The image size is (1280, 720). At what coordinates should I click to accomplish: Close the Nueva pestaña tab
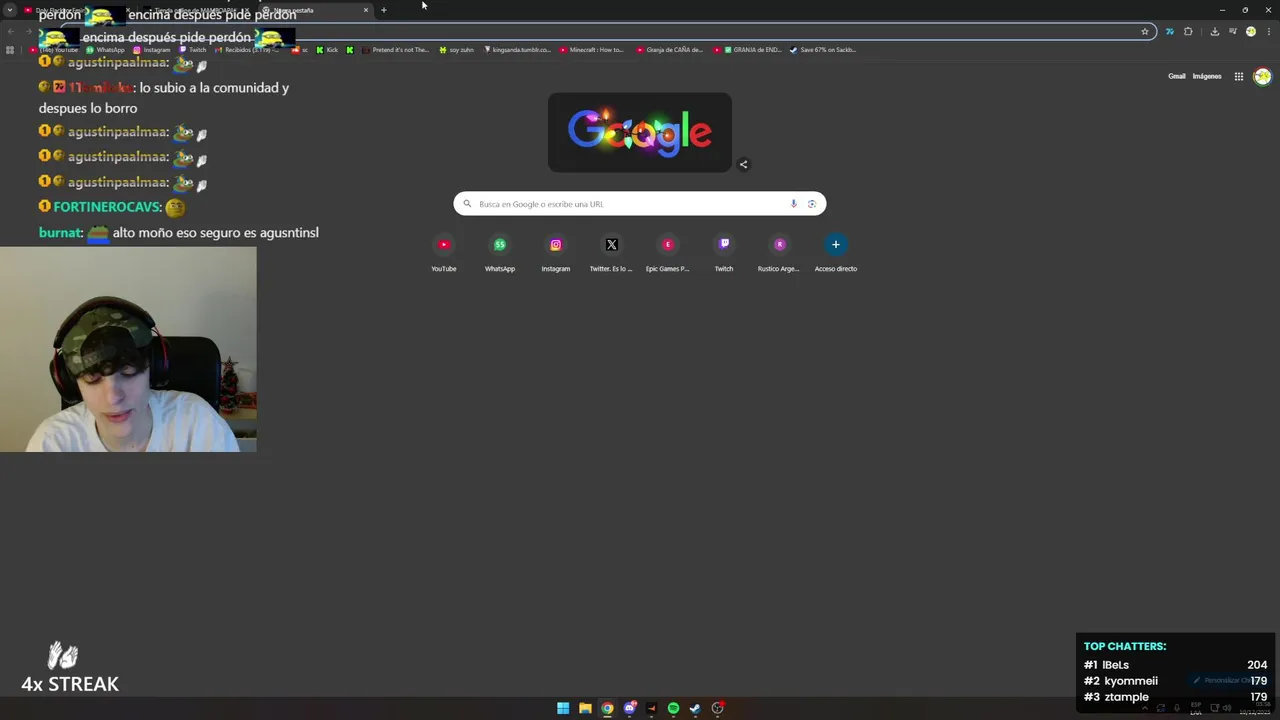click(366, 10)
